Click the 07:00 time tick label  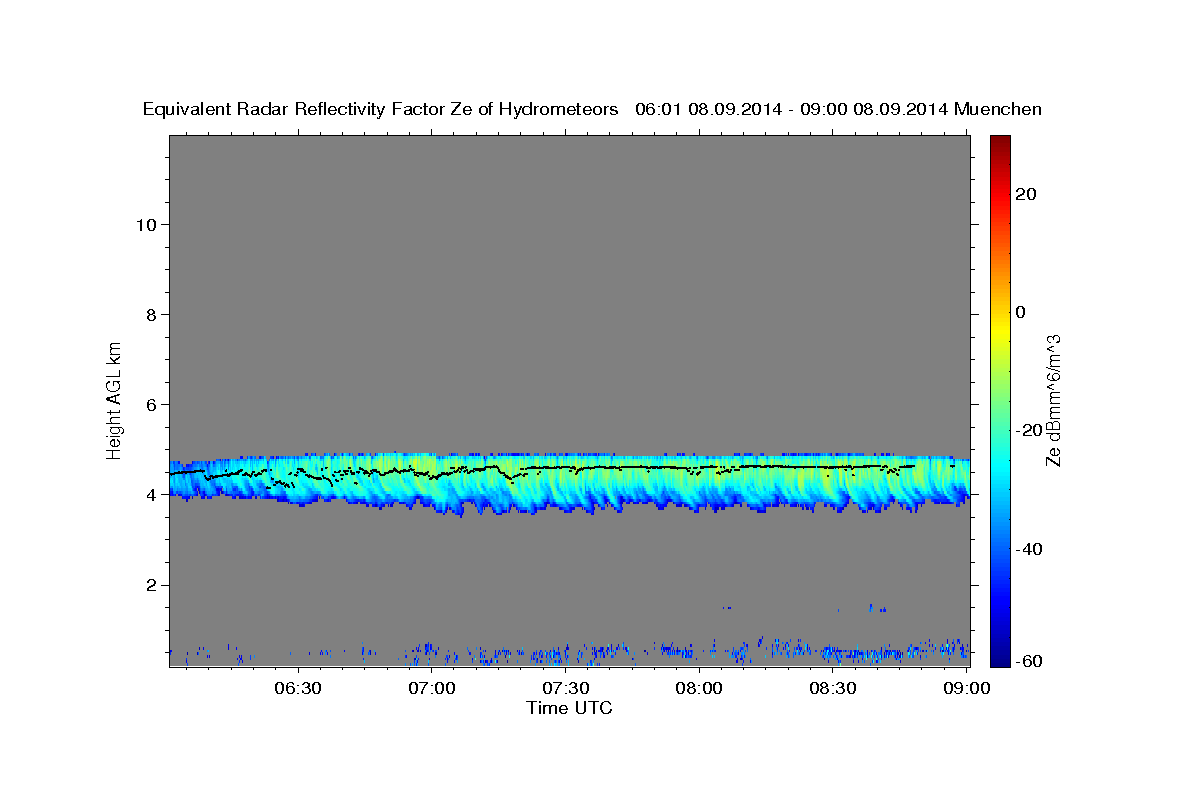(x=432, y=689)
